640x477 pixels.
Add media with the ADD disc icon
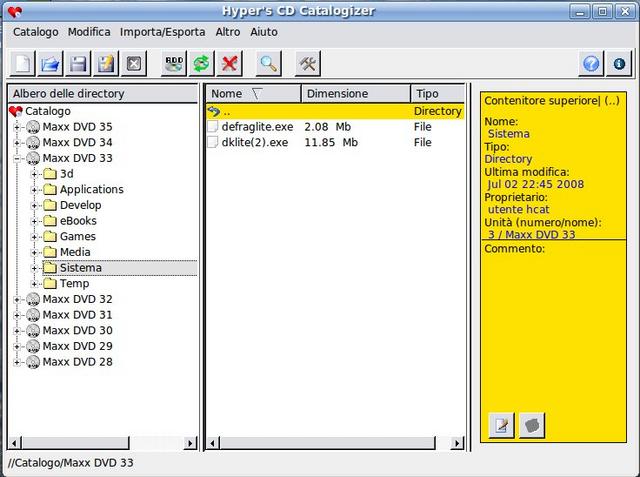174,64
